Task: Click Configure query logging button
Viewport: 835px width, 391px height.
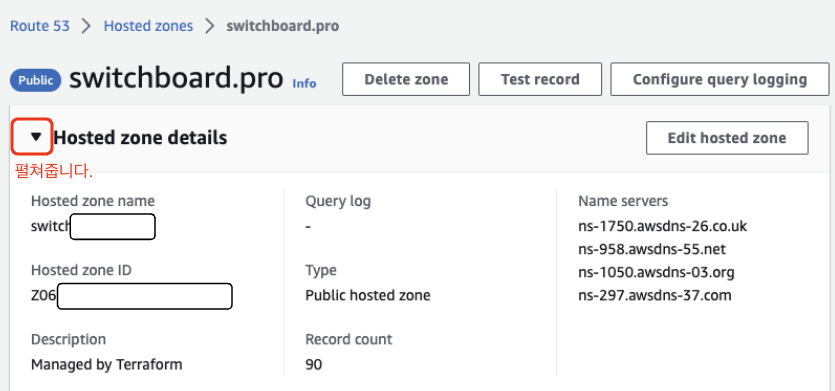Action: coord(720,79)
